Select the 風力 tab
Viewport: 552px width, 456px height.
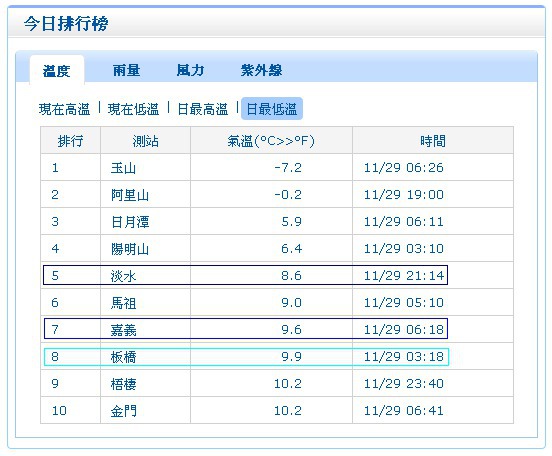tap(190, 70)
